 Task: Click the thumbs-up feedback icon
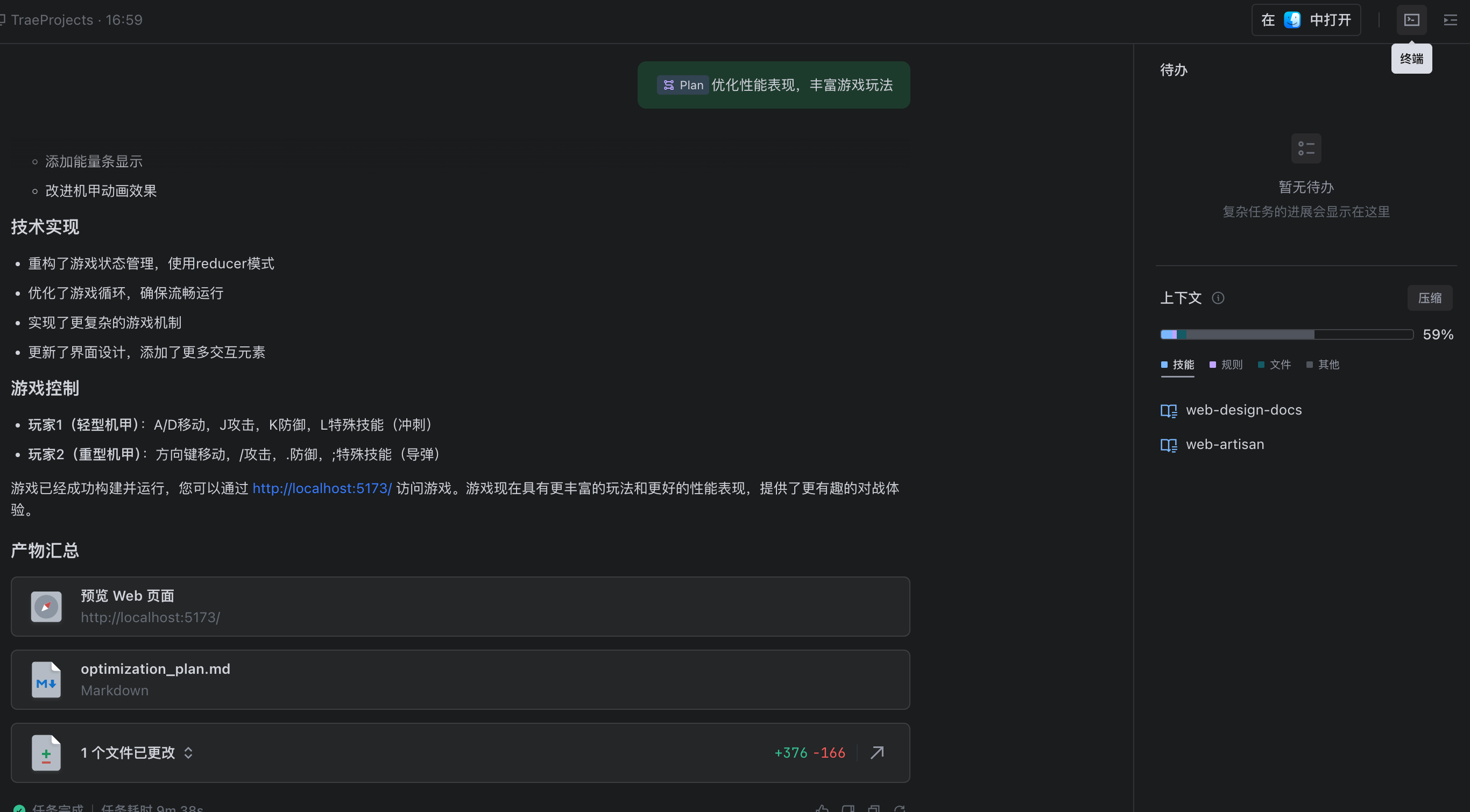click(822, 808)
